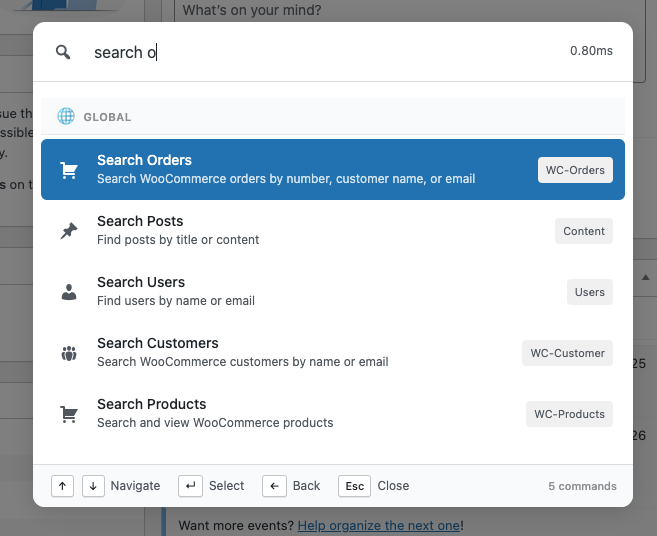This screenshot has width=657, height=536.
Task: Click the group icon for Search Customers
Action: point(69,353)
